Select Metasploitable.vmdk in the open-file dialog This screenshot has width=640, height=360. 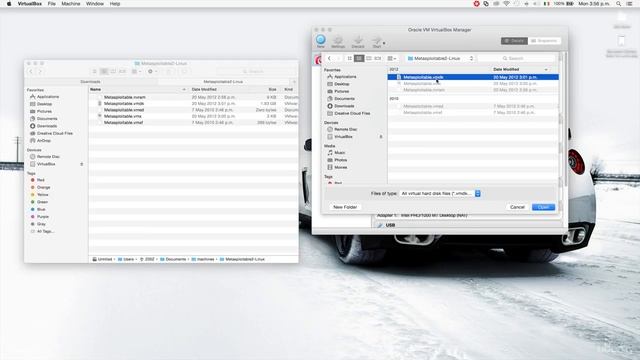coord(473,77)
